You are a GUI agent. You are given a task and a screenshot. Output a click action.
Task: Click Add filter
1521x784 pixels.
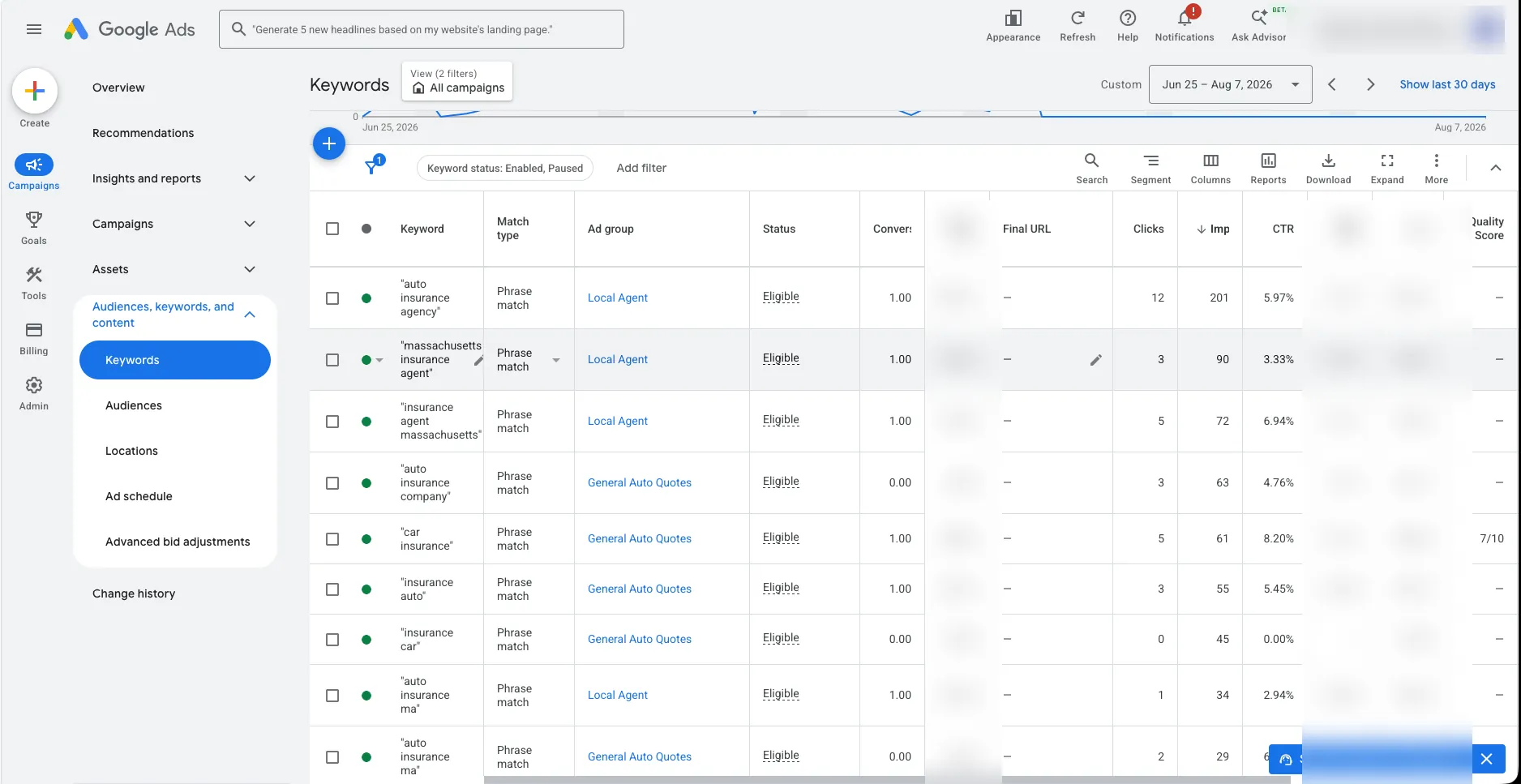tap(641, 168)
